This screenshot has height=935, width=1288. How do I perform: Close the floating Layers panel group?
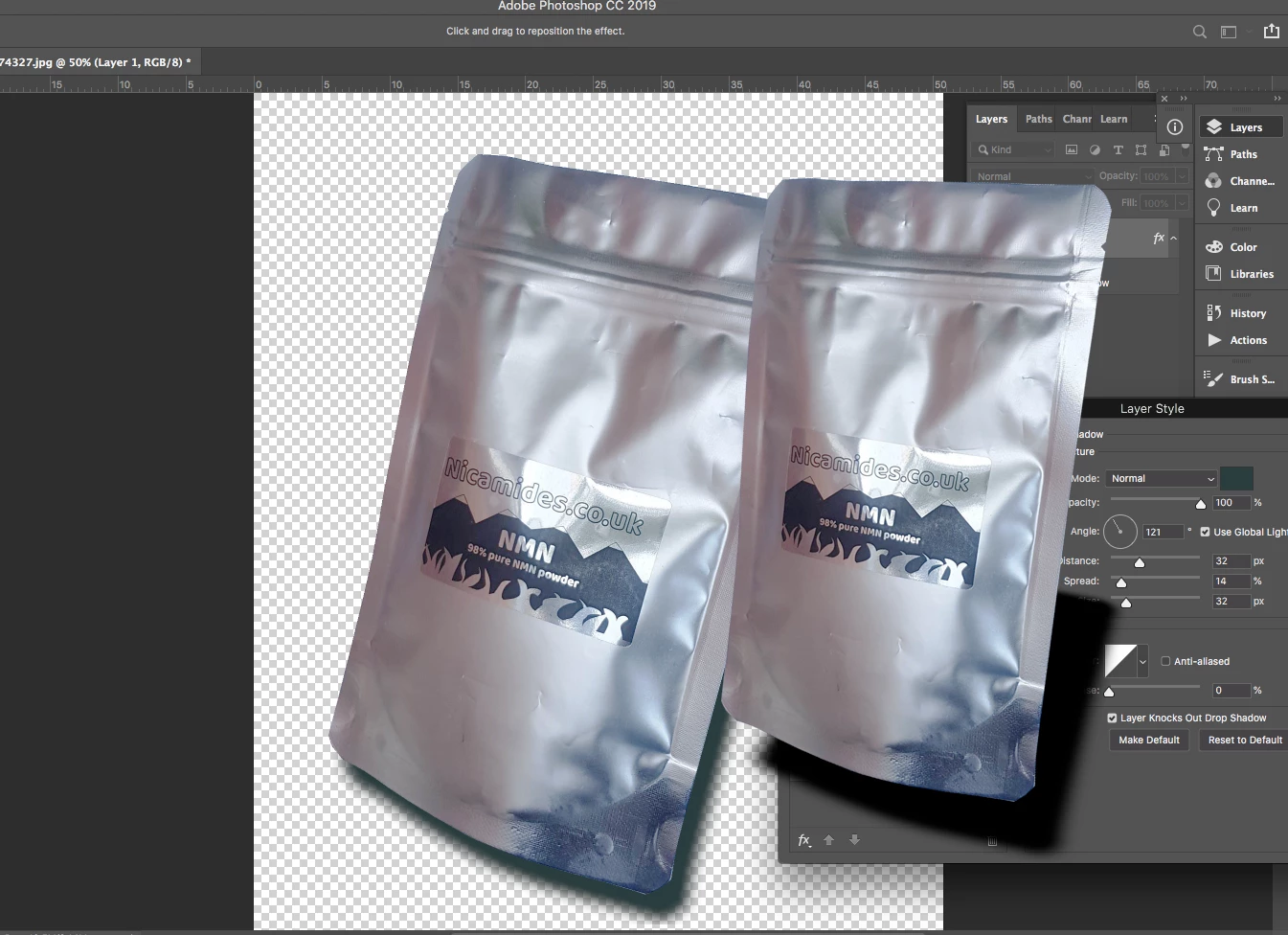point(1164,99)
